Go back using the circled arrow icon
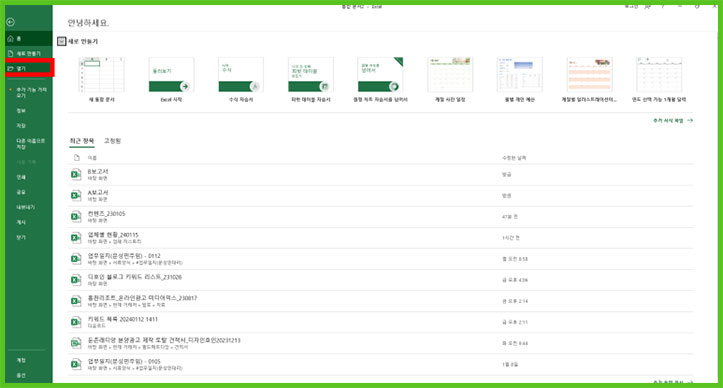The width and height of the screenshot is (723, 388). pyautogui.click(x=11, y=22)
